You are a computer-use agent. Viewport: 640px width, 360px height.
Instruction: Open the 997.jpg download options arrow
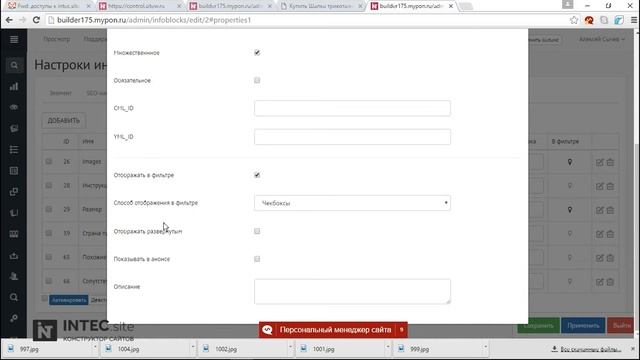pos(95,348)
